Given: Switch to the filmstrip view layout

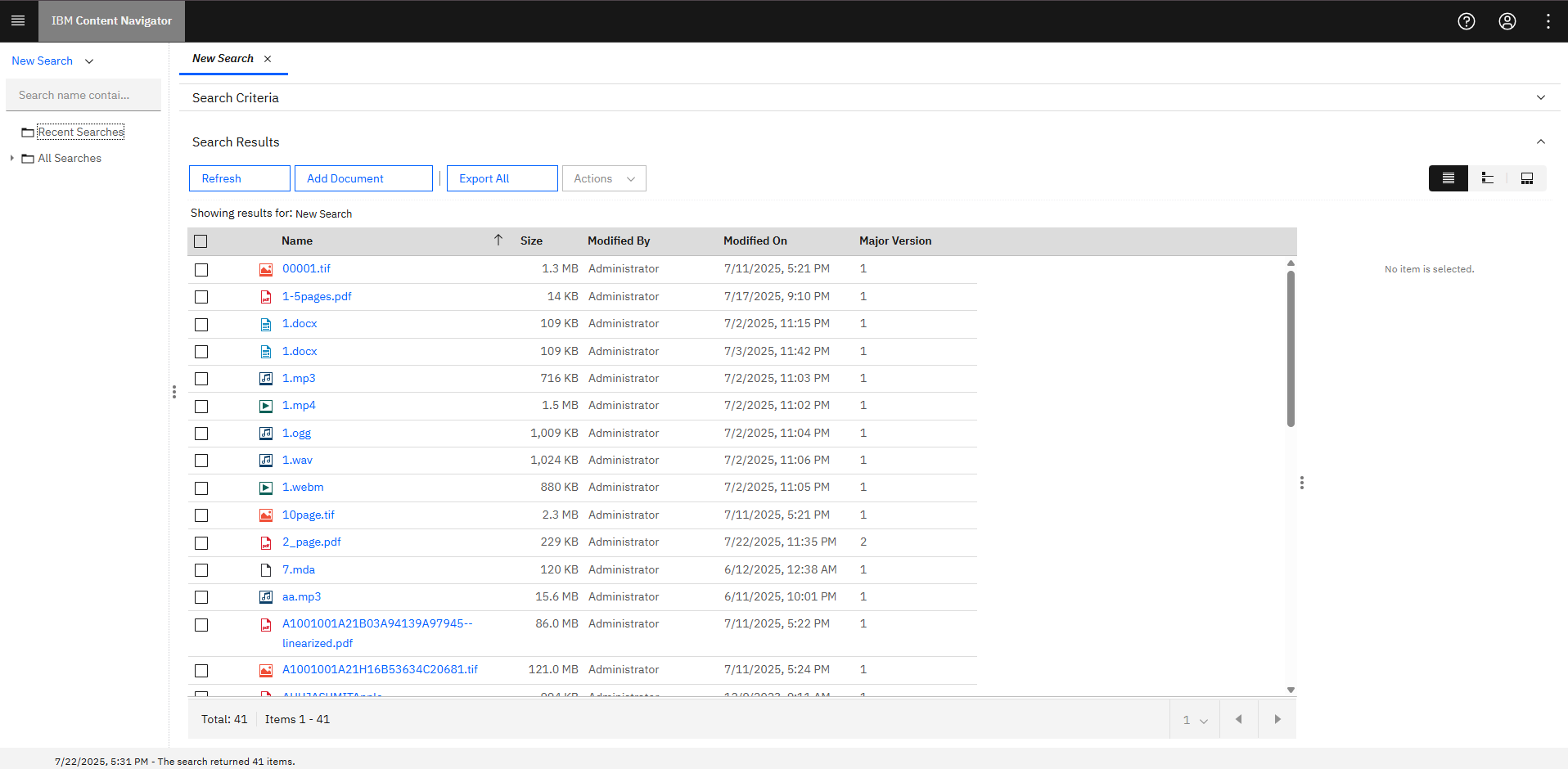Looking at the screenshot, I should pyautogui.click(x=1527, y=178).
